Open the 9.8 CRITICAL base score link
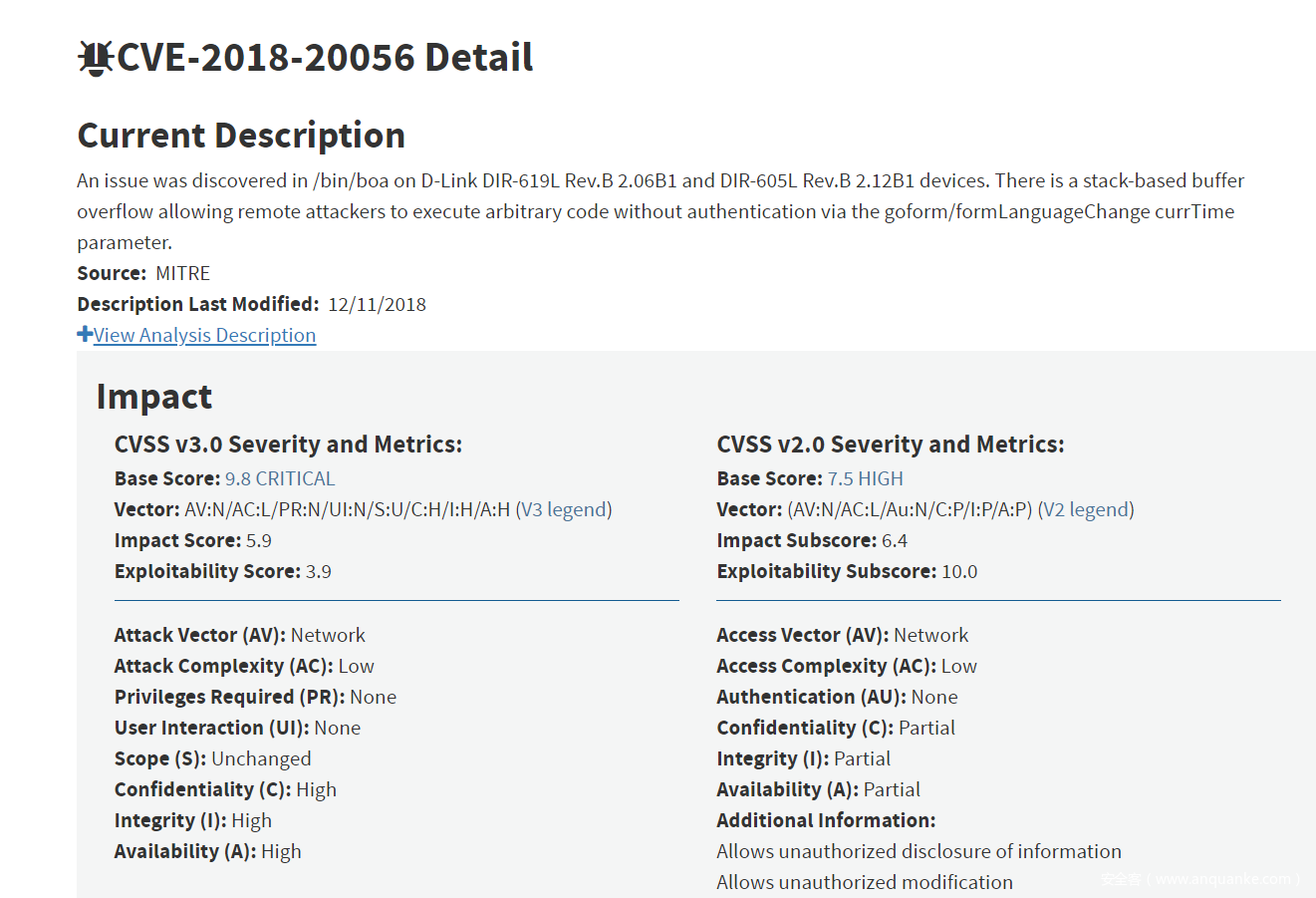The height and width of the screenshot is (898, 1316). pos(280,478)
